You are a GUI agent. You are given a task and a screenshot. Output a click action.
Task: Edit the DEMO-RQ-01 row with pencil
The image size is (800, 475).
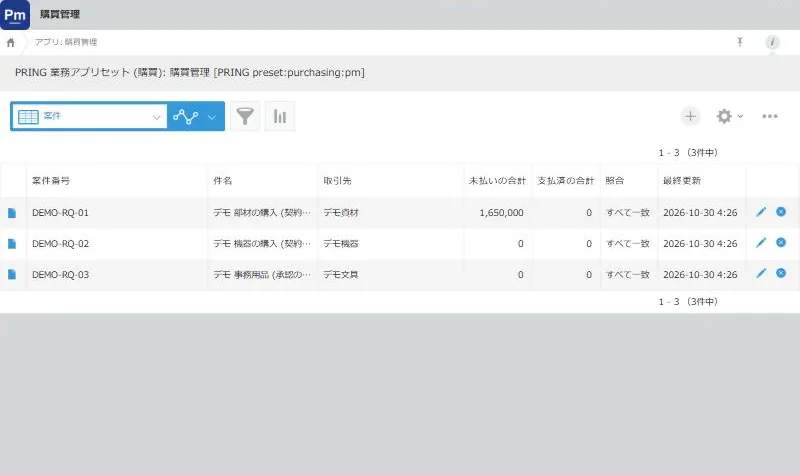point(761,212)
